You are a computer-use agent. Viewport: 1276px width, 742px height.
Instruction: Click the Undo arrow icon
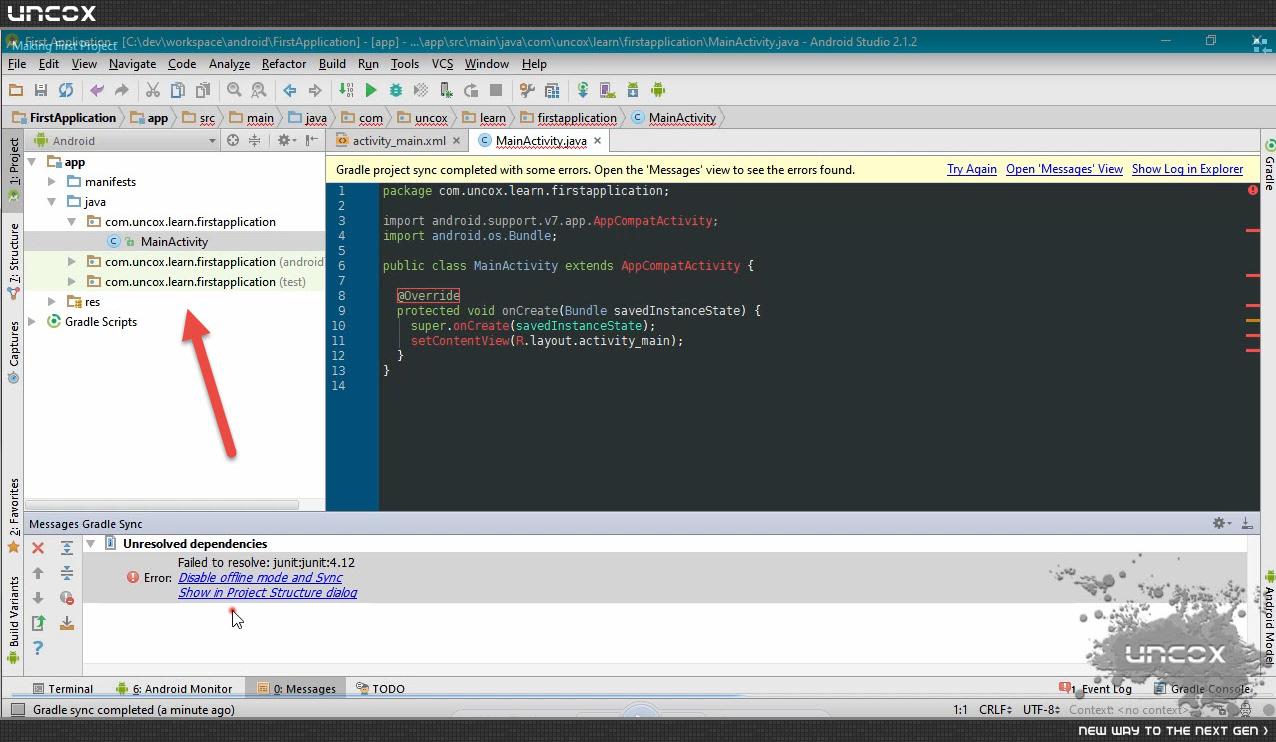pyautogui.click(x=97, y=90)
